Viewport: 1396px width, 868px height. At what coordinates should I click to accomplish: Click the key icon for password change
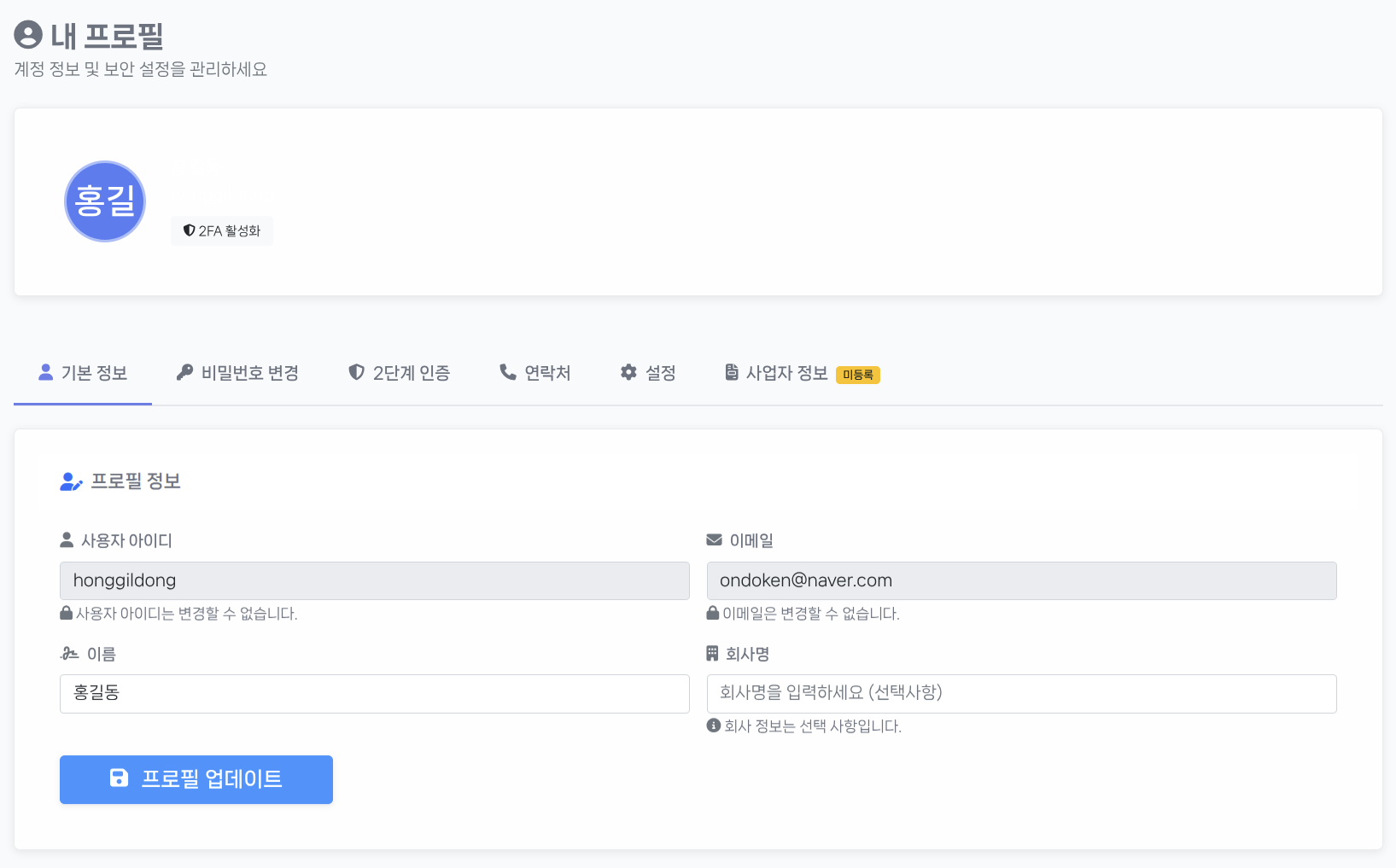pos(184,372)
